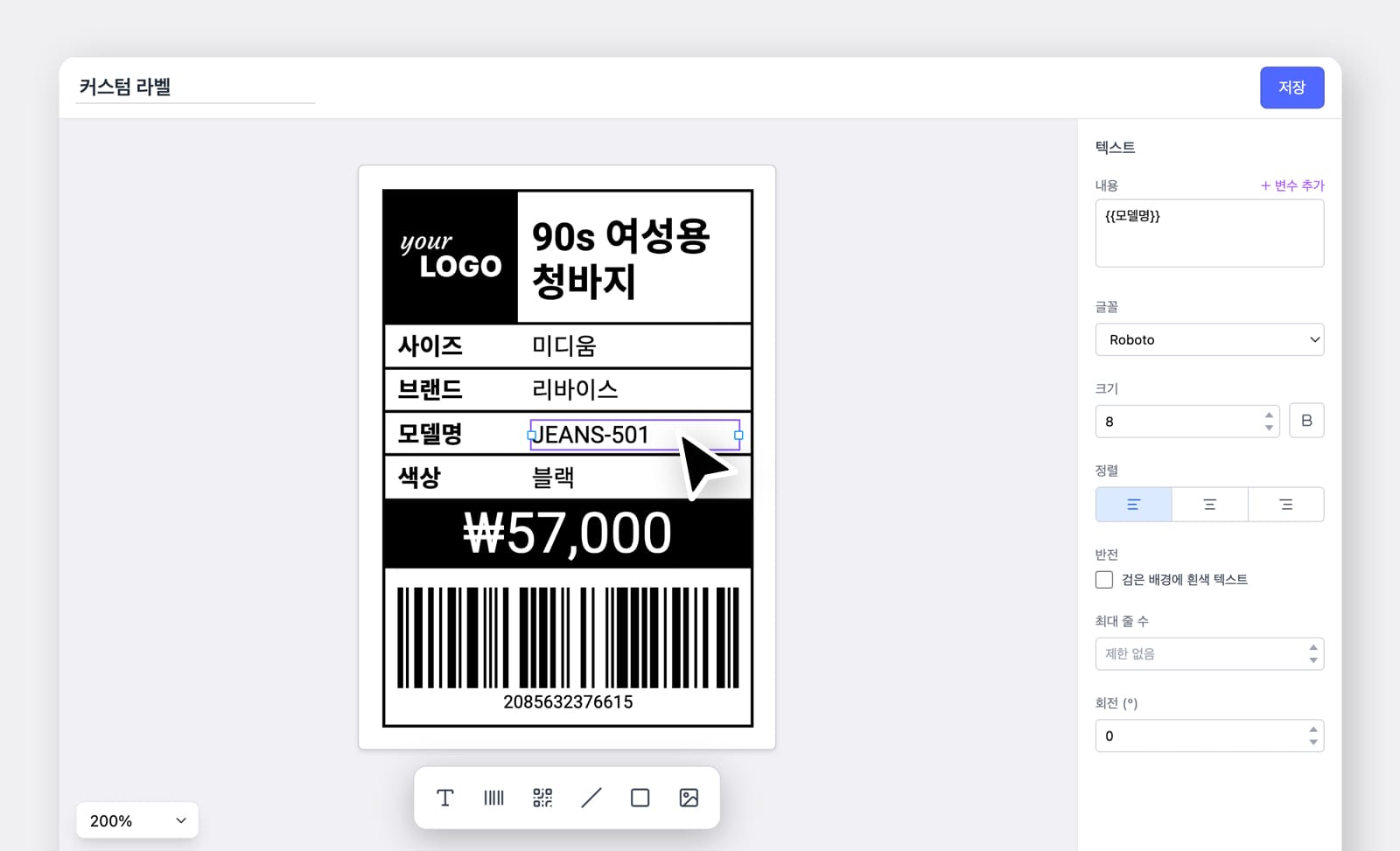Toggle center alignment under 정렬

[x=1209, y=504]
